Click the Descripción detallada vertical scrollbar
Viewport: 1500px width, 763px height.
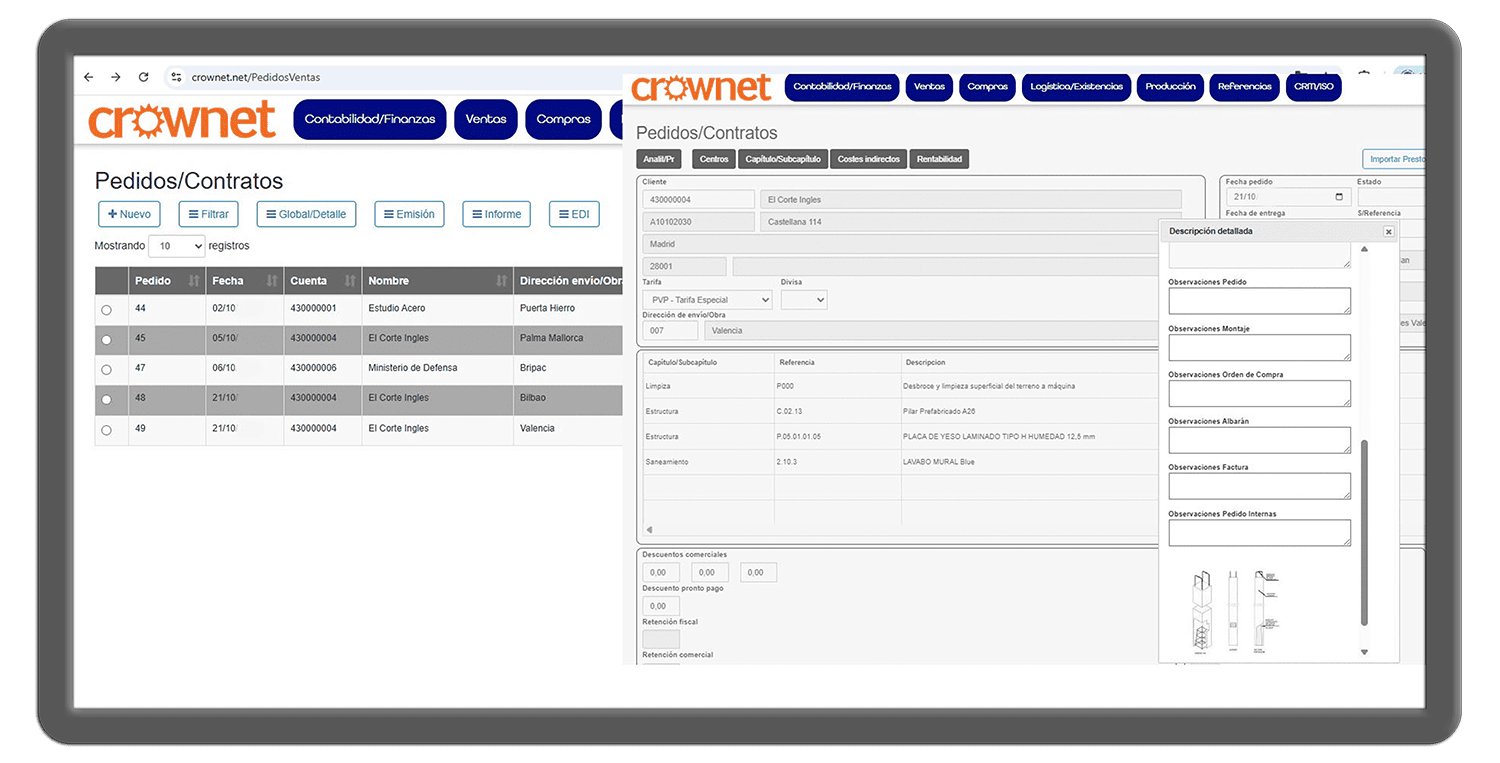tap(1364, 530)
